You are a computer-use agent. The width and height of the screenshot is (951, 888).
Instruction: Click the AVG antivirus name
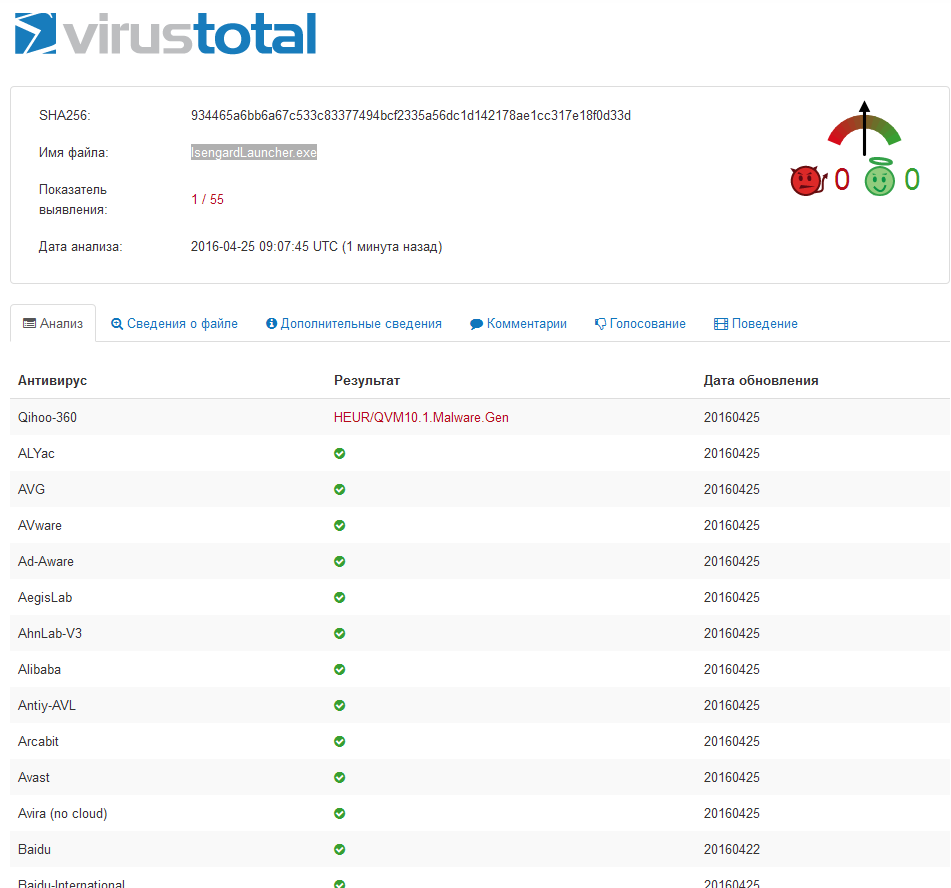(x=32, y=489)
